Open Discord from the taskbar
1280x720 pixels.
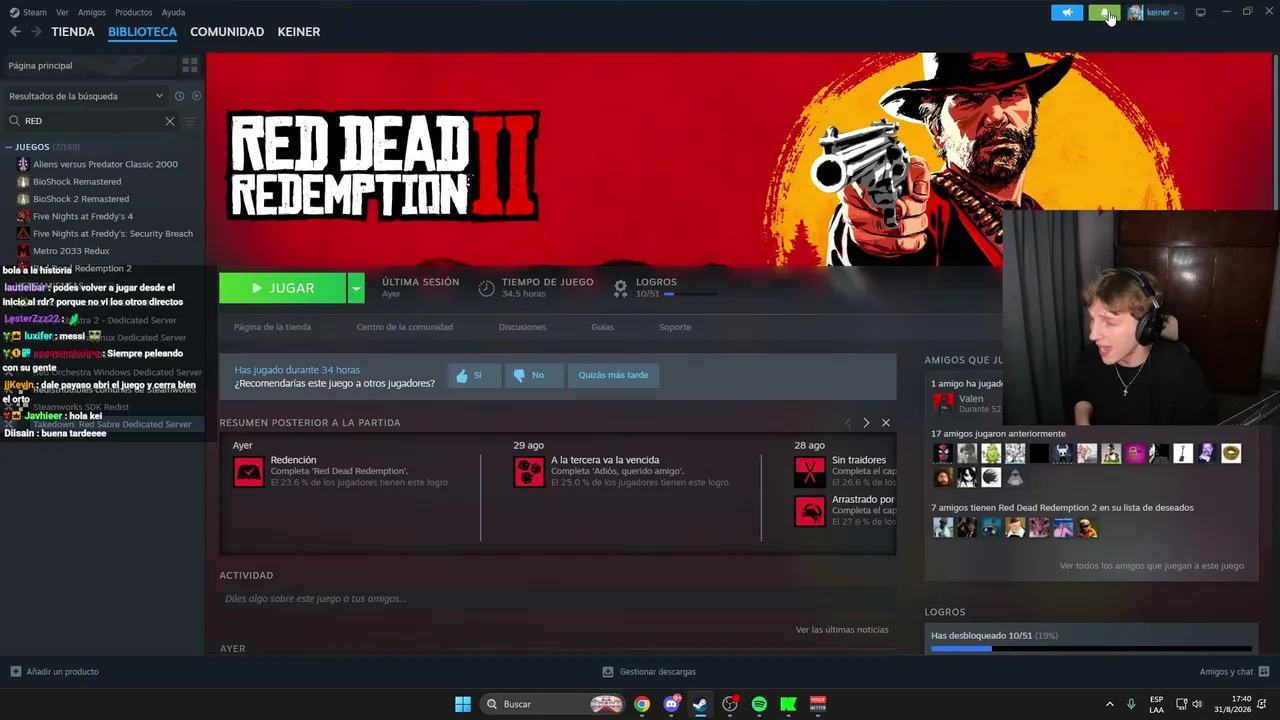pos(671,704)
